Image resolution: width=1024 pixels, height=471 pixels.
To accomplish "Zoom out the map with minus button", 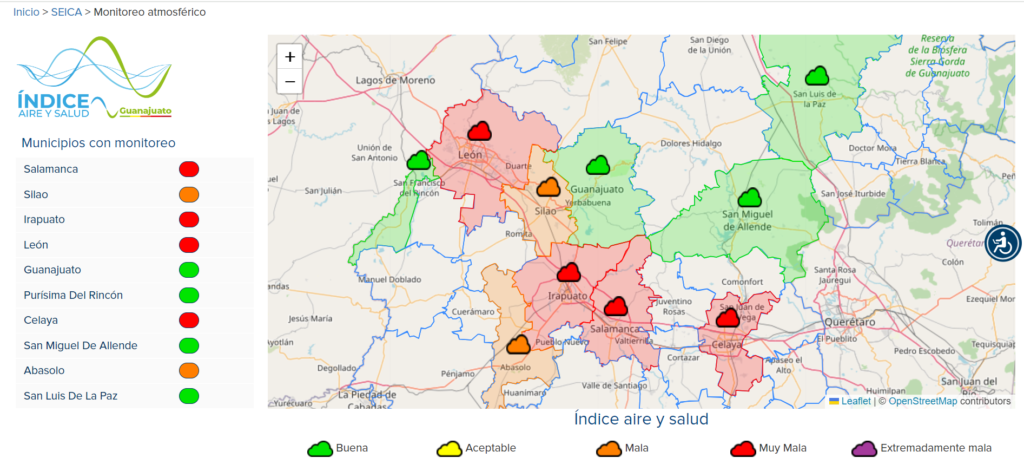I will click(x=290, y=82).
